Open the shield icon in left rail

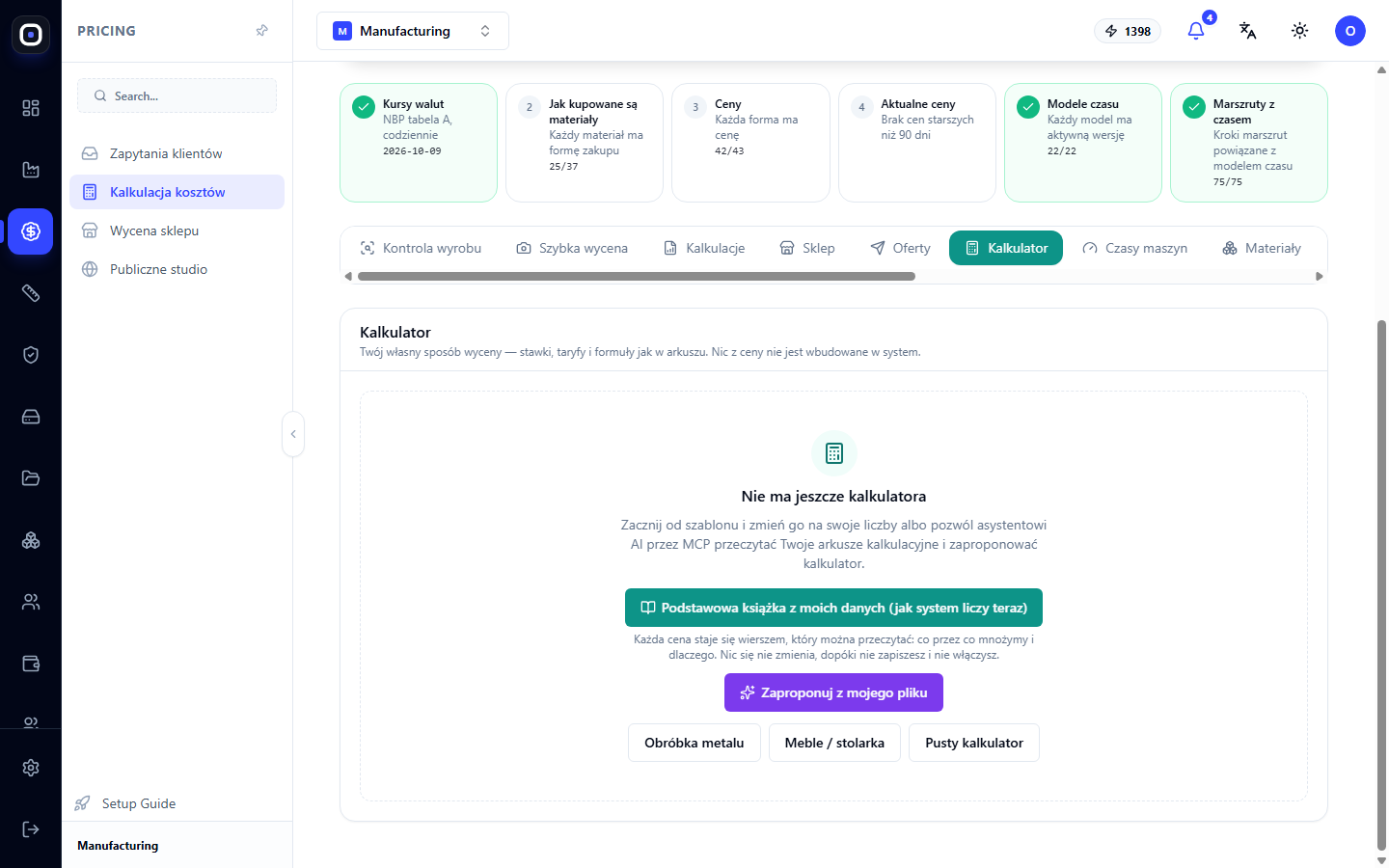(31, 355)
